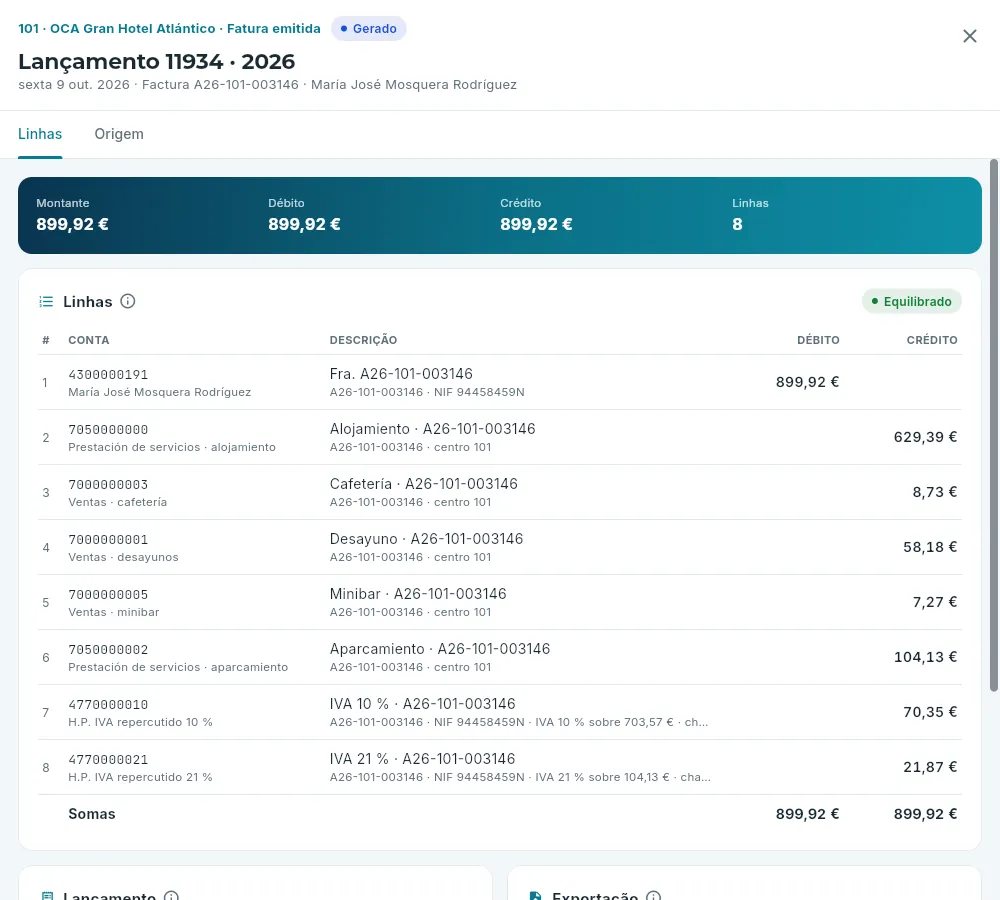Click the Desayuno line description

(426, 538)
